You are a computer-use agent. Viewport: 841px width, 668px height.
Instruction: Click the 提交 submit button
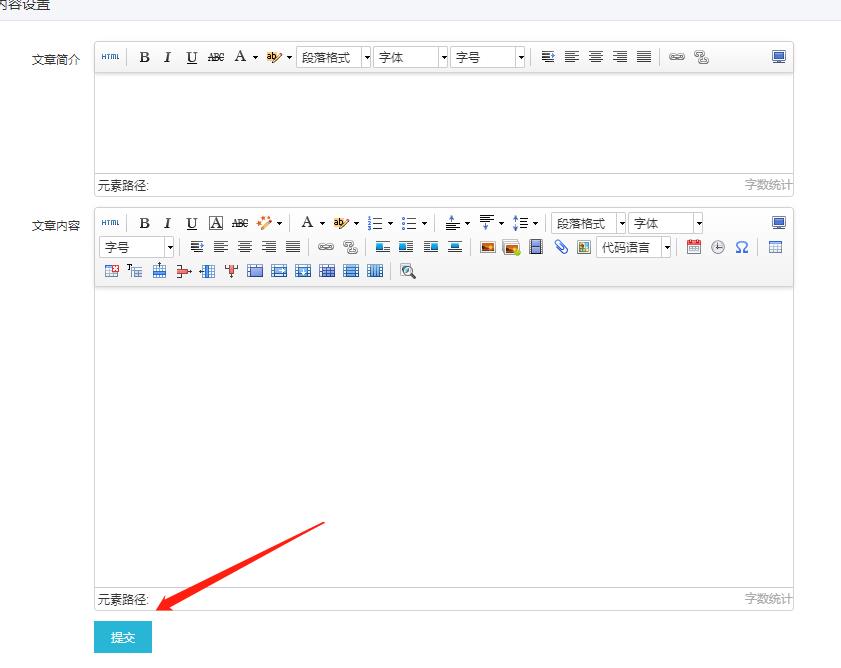point(123,637)
